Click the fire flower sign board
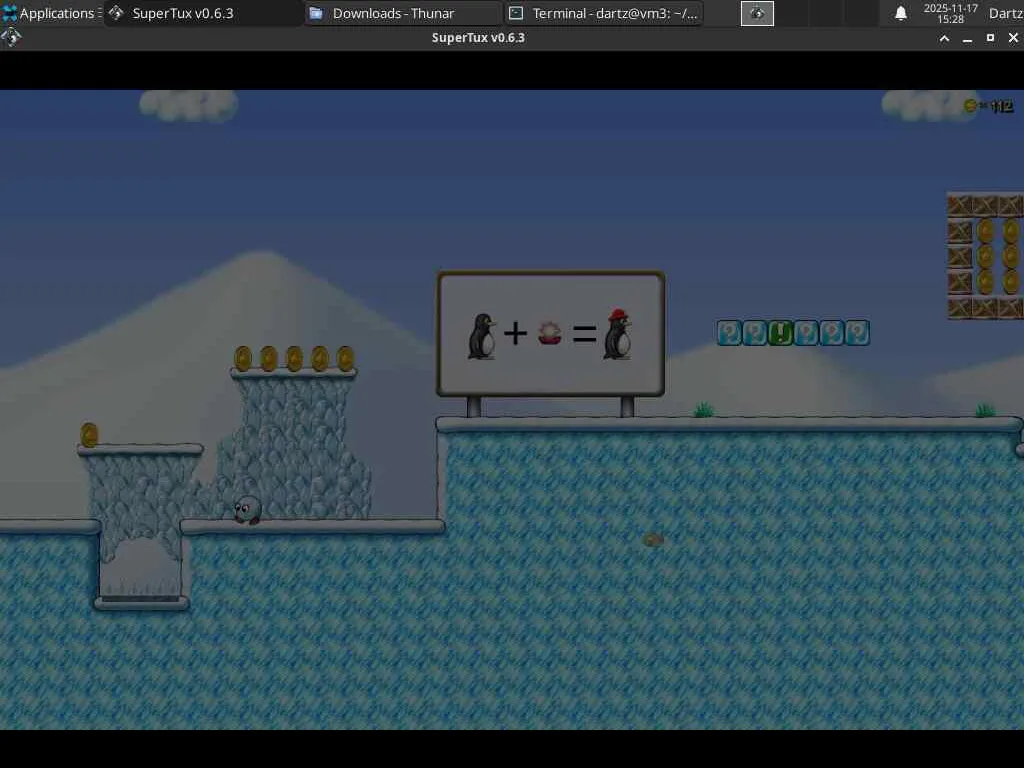The image size is (1024, 768). point(551,334)
